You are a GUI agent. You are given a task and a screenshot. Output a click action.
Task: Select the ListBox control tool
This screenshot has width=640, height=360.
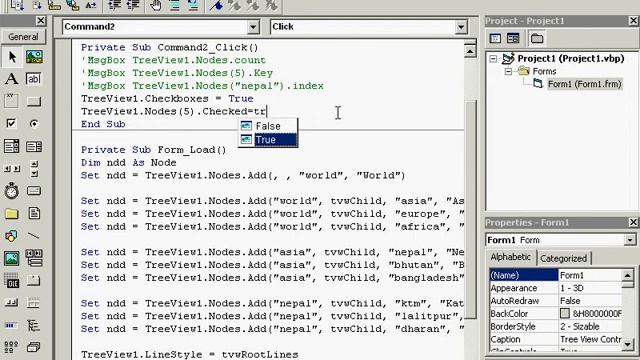click(34, 146)
